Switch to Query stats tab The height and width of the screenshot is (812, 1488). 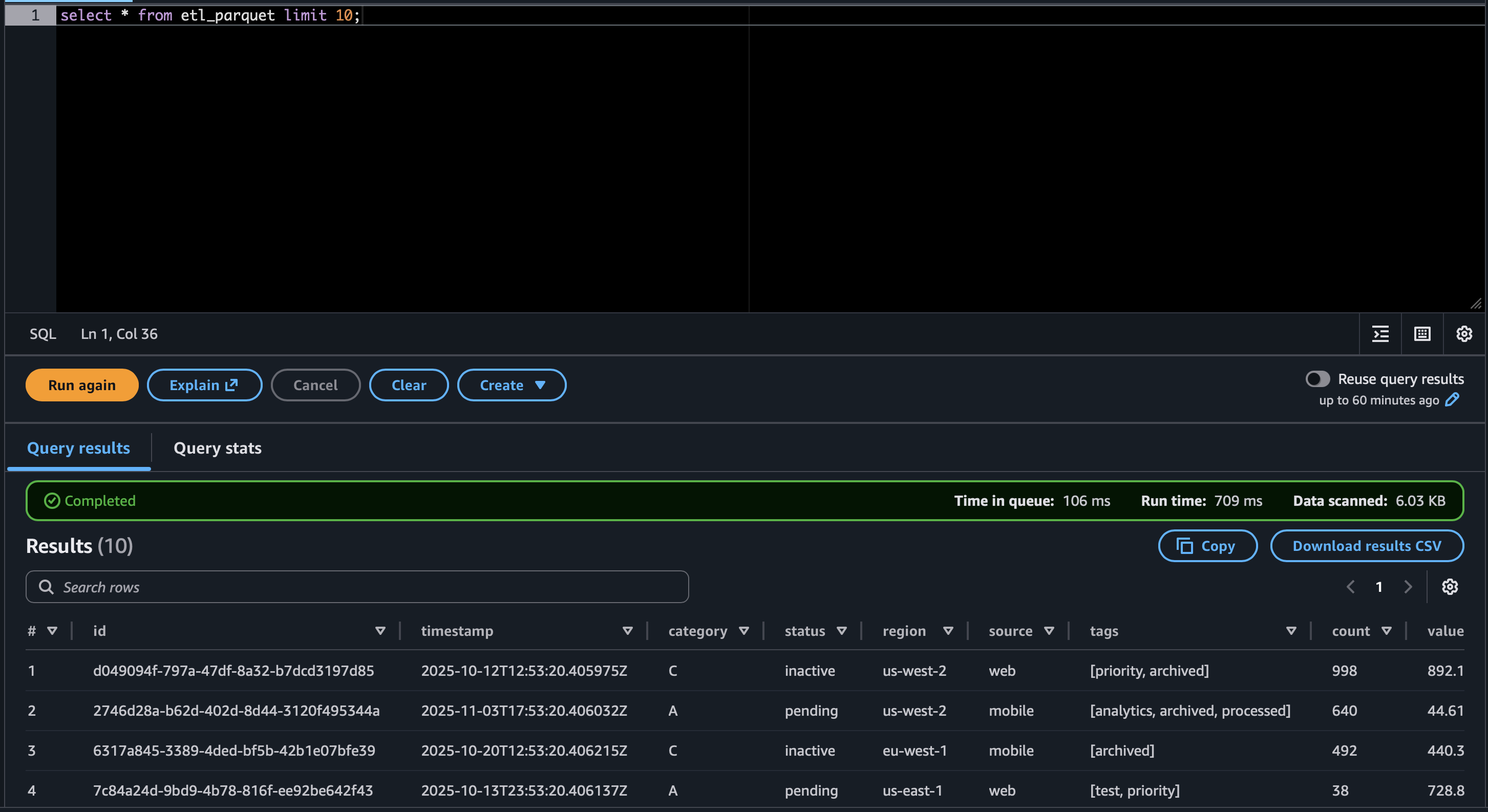tap(217, 448)
